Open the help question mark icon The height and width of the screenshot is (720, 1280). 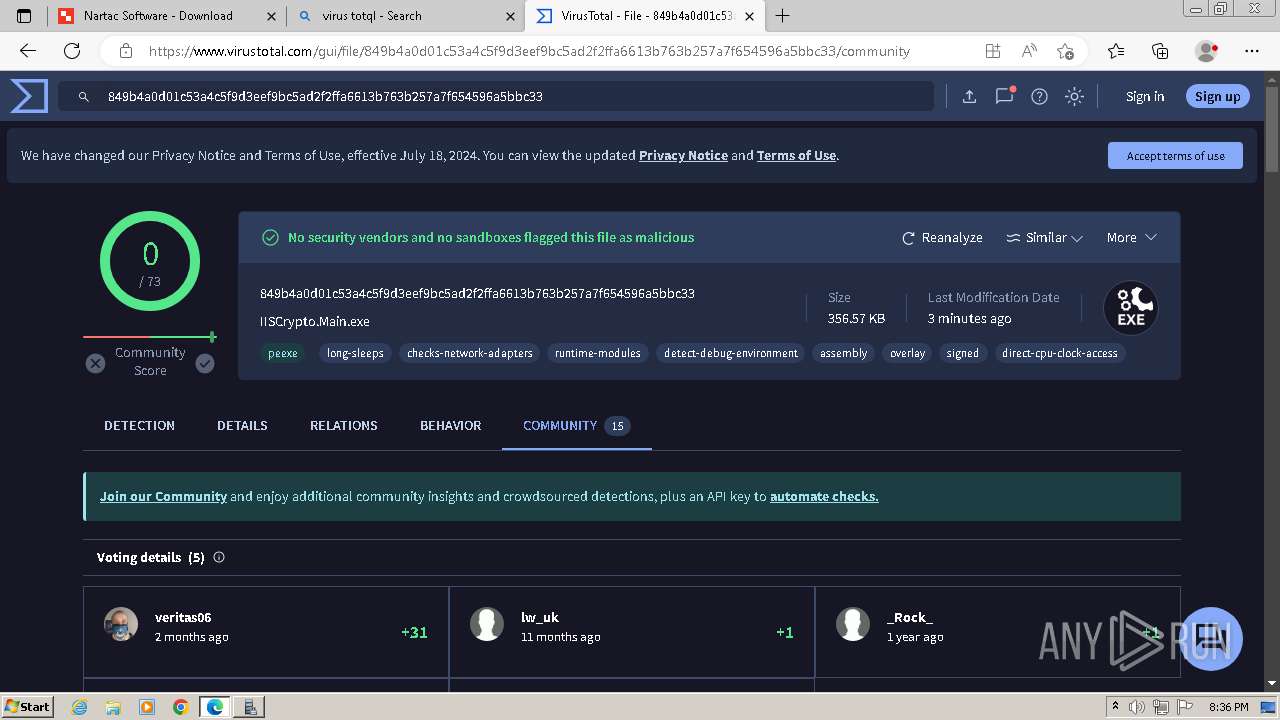point(1039,97)
